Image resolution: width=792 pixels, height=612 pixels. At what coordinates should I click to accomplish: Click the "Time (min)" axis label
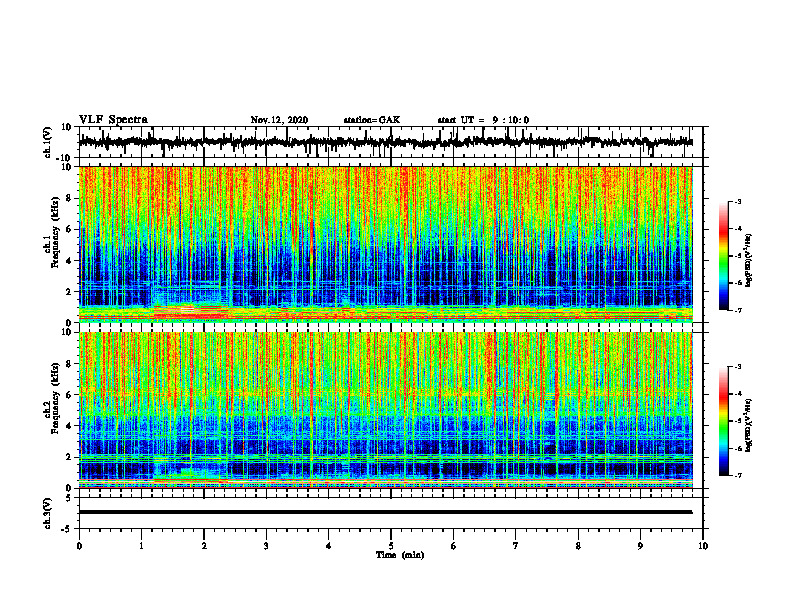click(x=400, y=555)
